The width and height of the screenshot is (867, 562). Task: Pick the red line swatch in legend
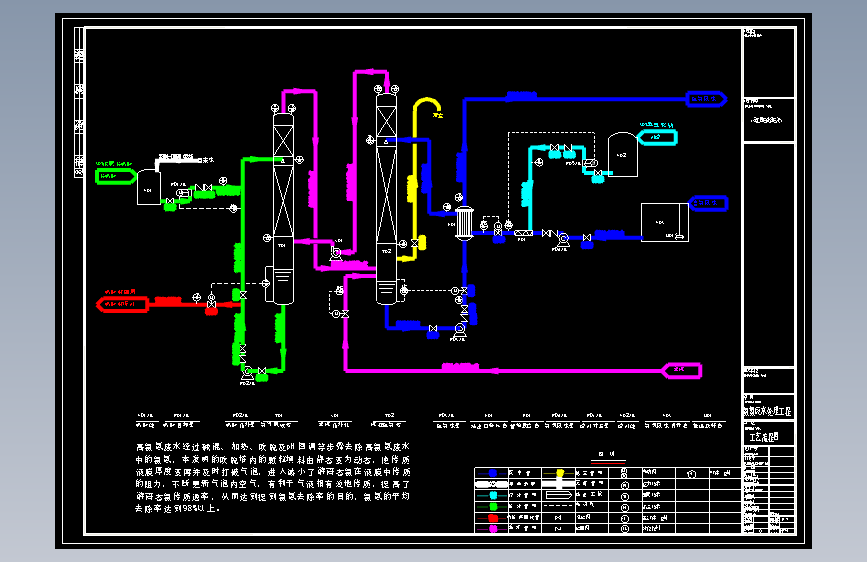tap(493, 518)
